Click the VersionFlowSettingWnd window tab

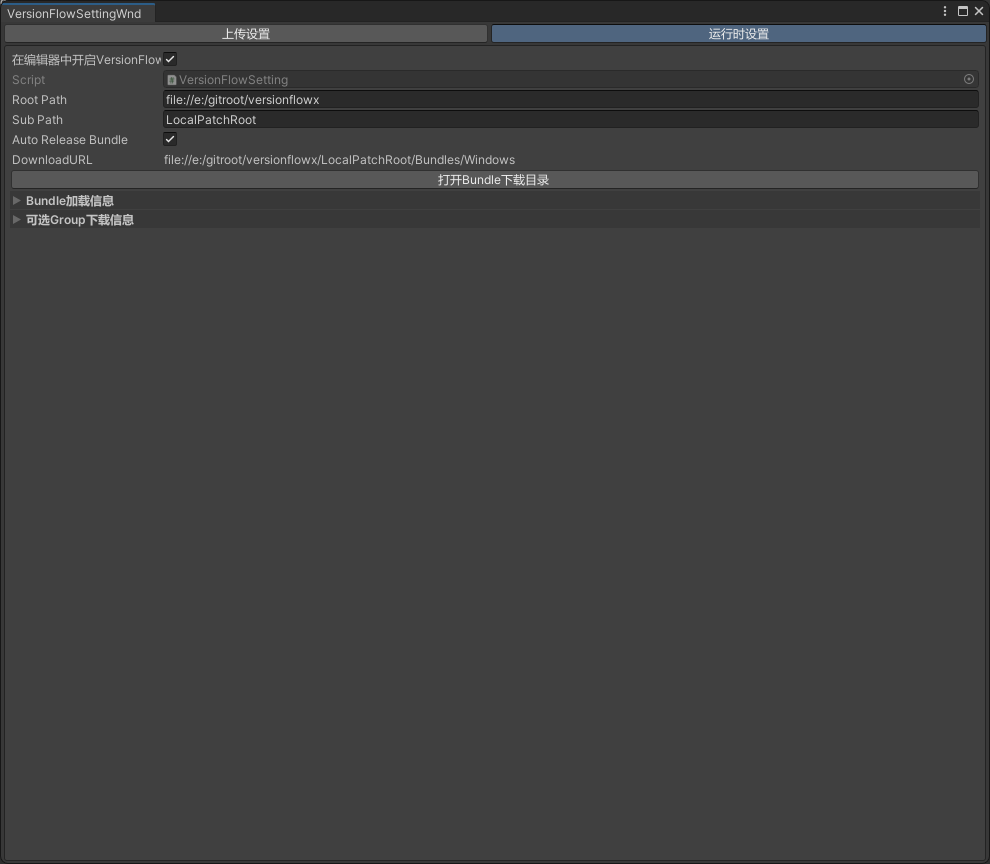(x=74, y=14)
